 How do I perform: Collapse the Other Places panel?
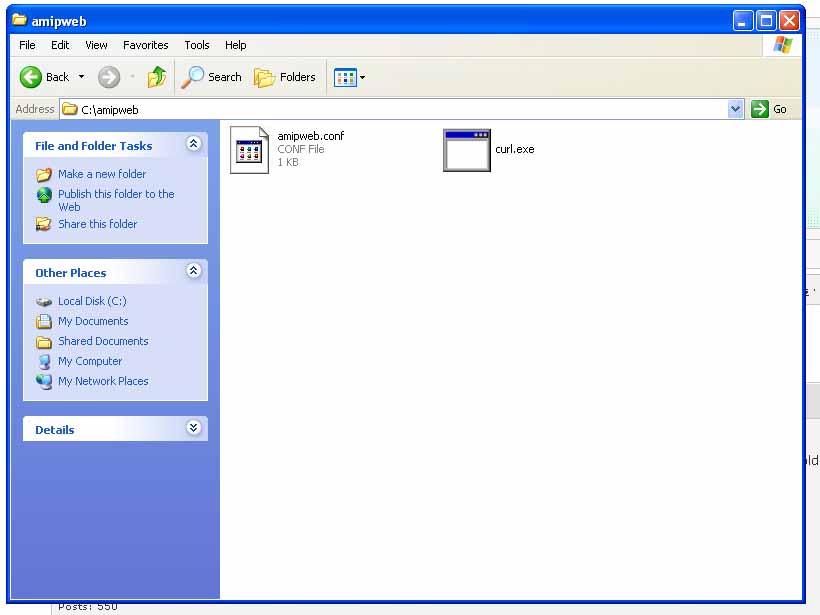point(194,272)
